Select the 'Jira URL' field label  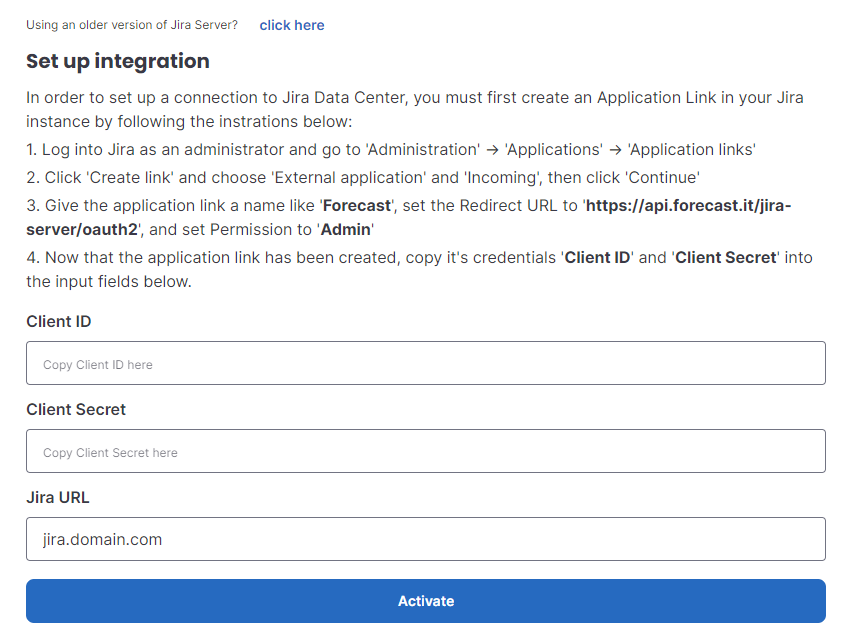tap(58, 497)
